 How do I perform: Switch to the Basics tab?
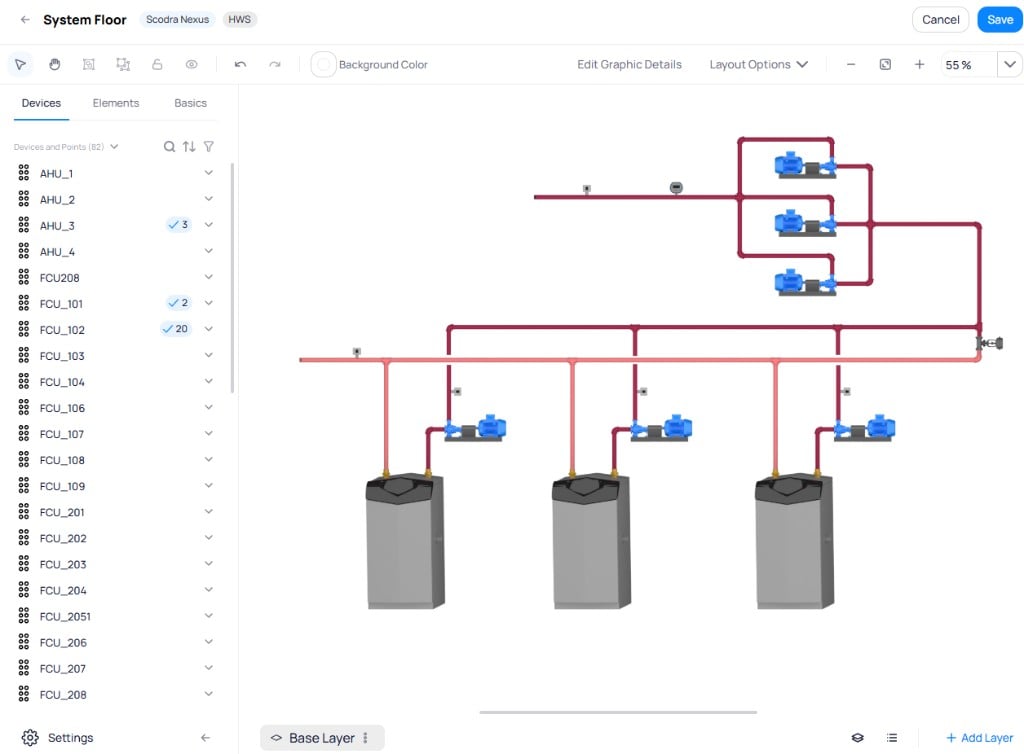point(190,103)
